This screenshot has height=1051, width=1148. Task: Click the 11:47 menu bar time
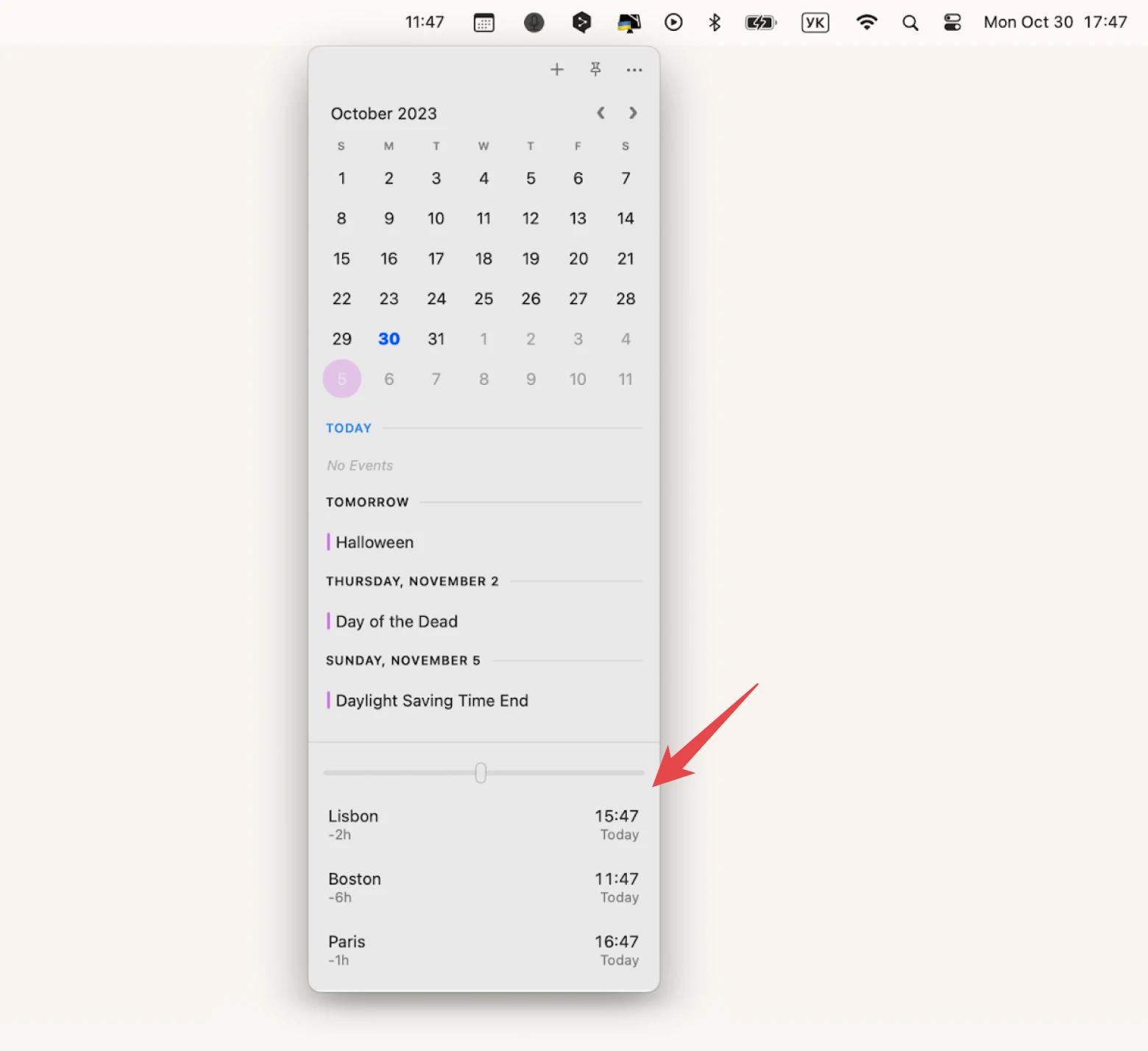point(425,22)
